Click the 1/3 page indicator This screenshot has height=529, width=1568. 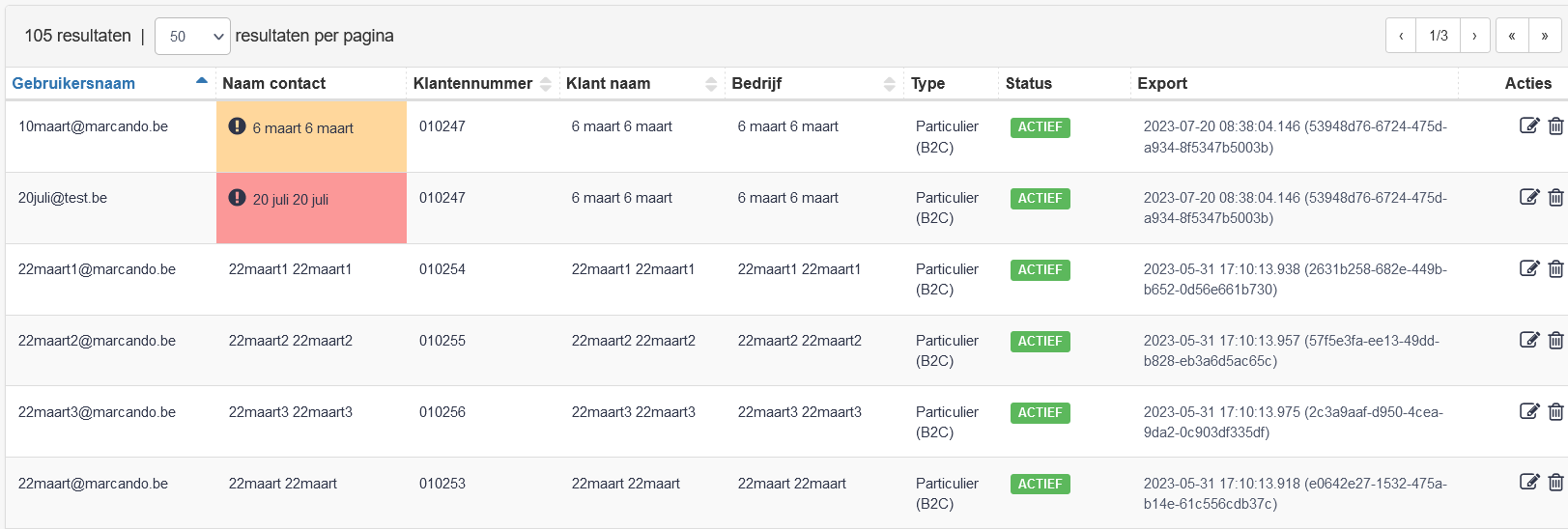tap(1439, 36)
